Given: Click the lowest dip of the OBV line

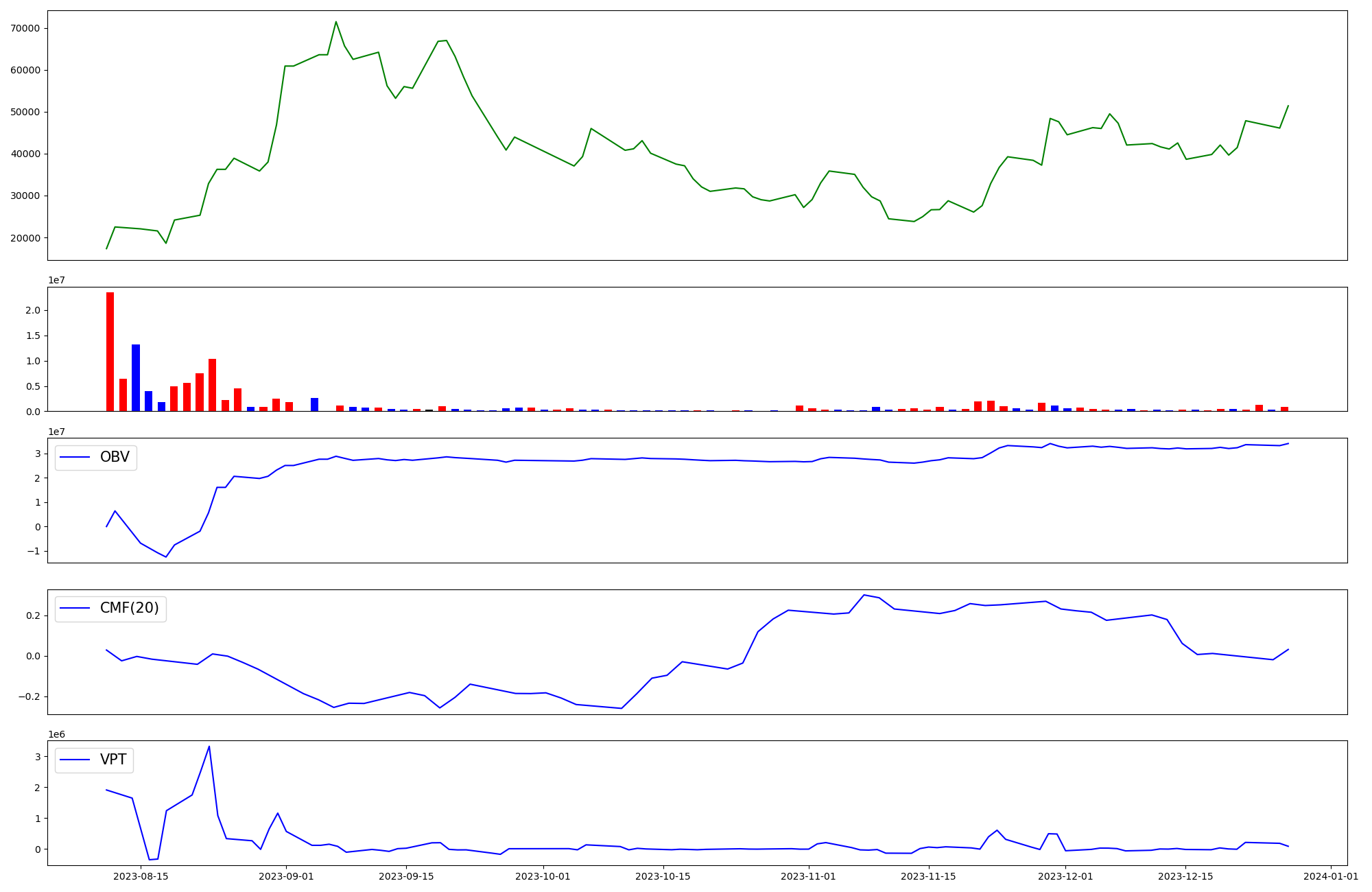Looking at the screenshot, I should 165,556.
